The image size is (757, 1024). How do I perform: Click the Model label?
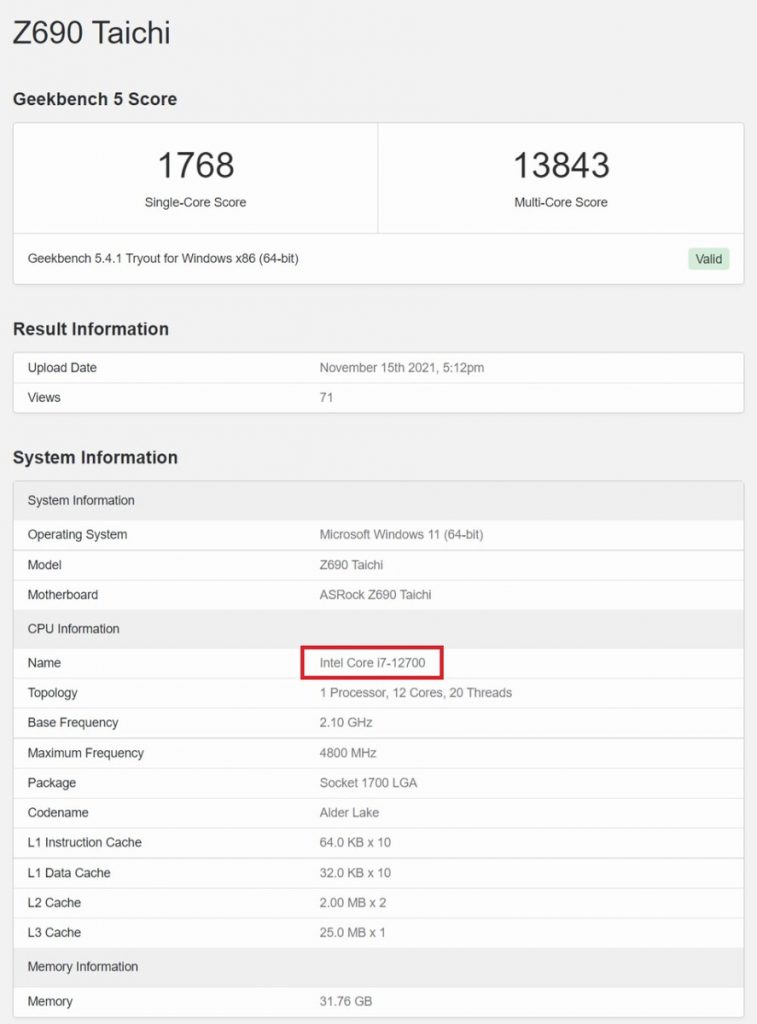tap(44, 565)
